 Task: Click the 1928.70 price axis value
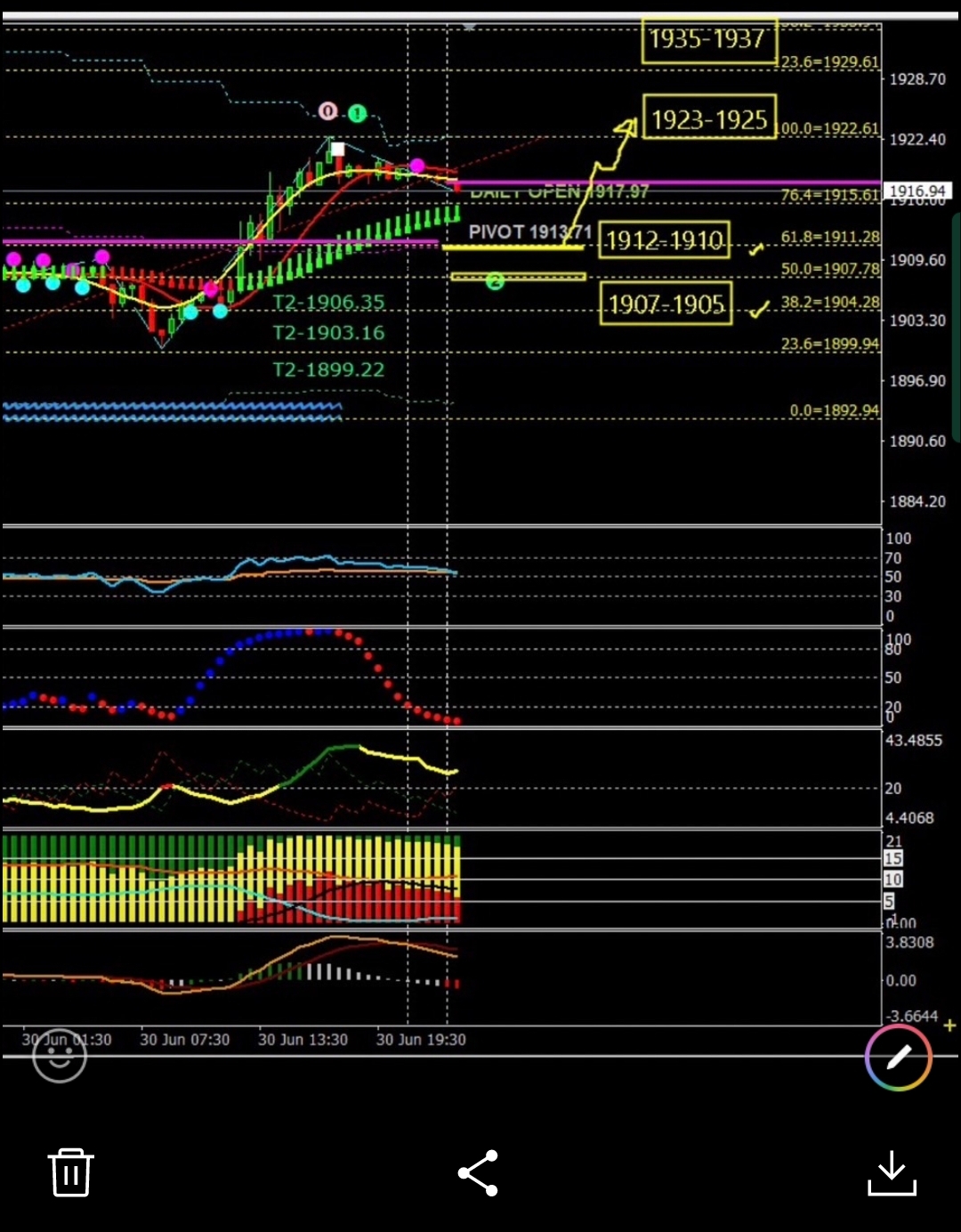(x=917, y=79)
